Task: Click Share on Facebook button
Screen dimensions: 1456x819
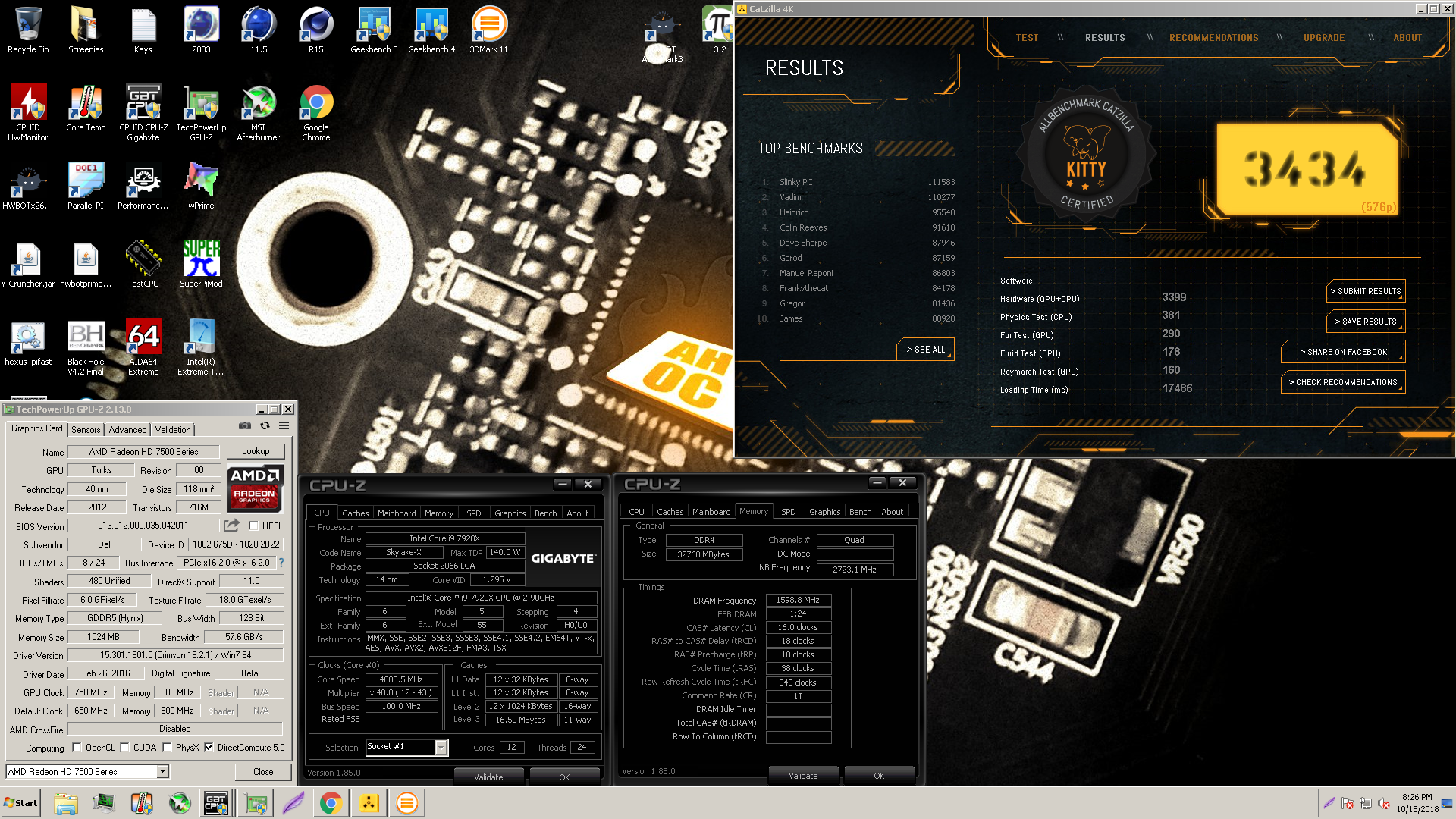Action: pos(1343,352)
